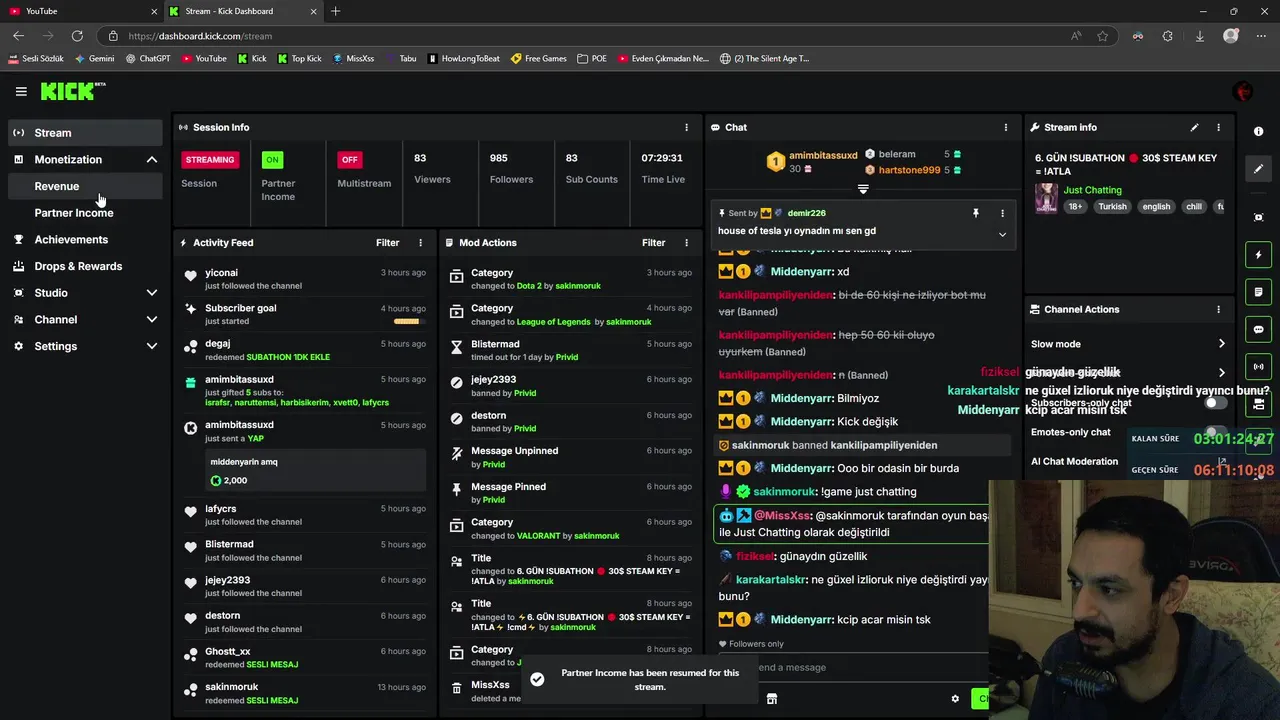Image resolution: width=1280 pixels, height=720 pixels.
Task: Open the hamburger menu beside Kick logo
Action: tap(21, 91)
